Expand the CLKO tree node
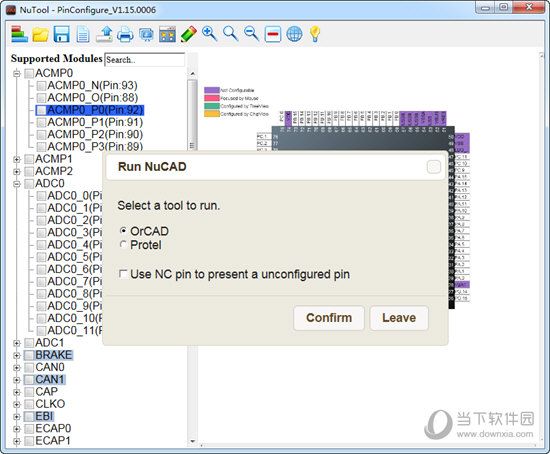This screenshot has height=454, width=550. [16, 405]
